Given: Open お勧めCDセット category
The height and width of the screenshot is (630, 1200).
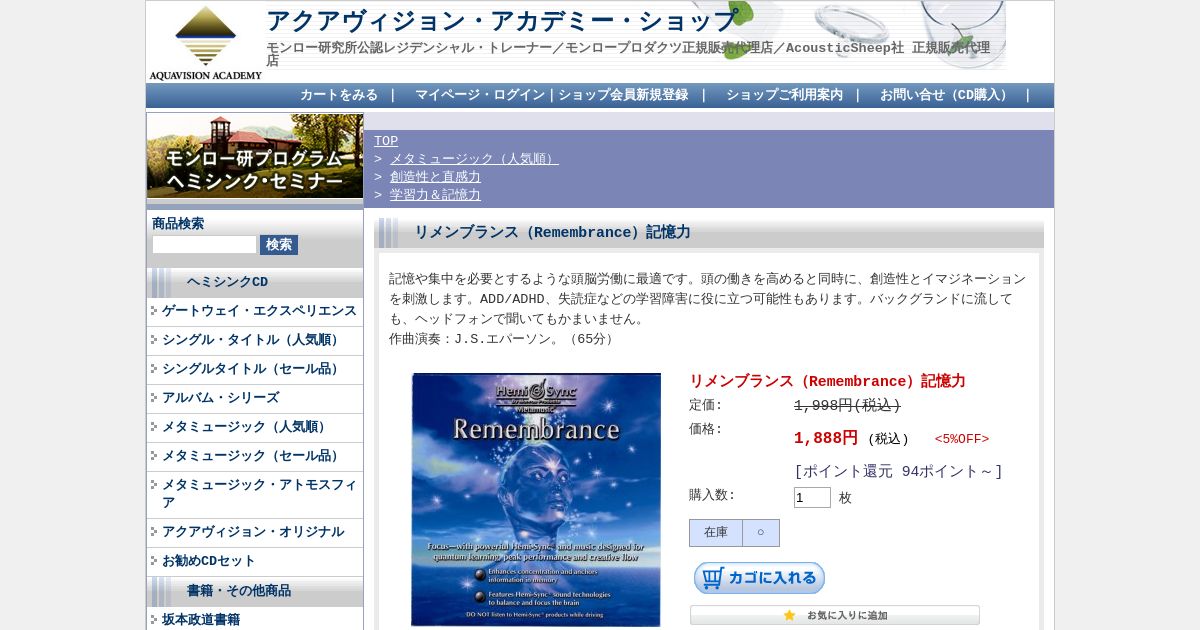Looking at the screenshot, I should [x=208, y=561].
